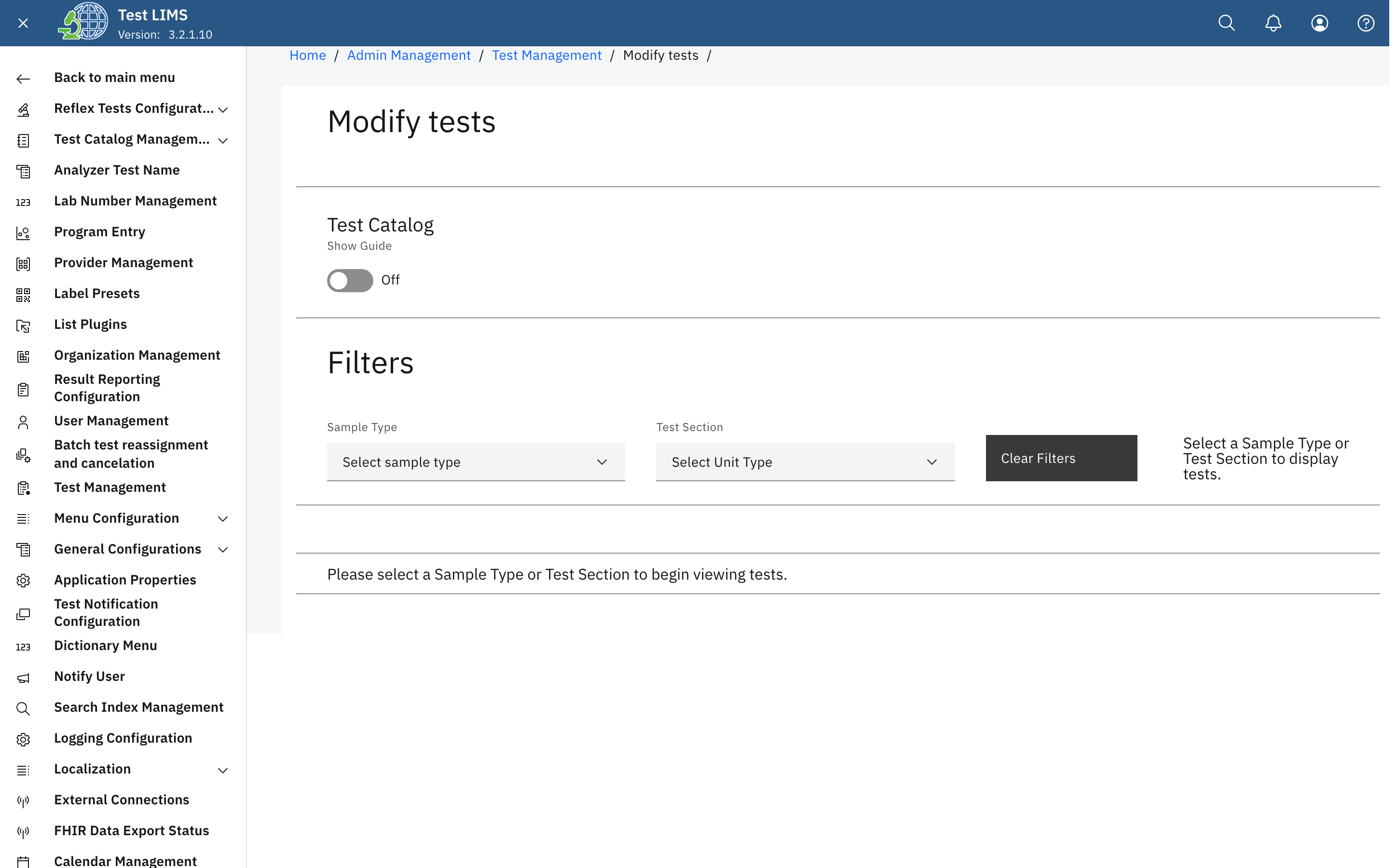The image size is (1396, 868).
Task: Expand the Menu Configuration chevron
Action: tap(223, 519)
